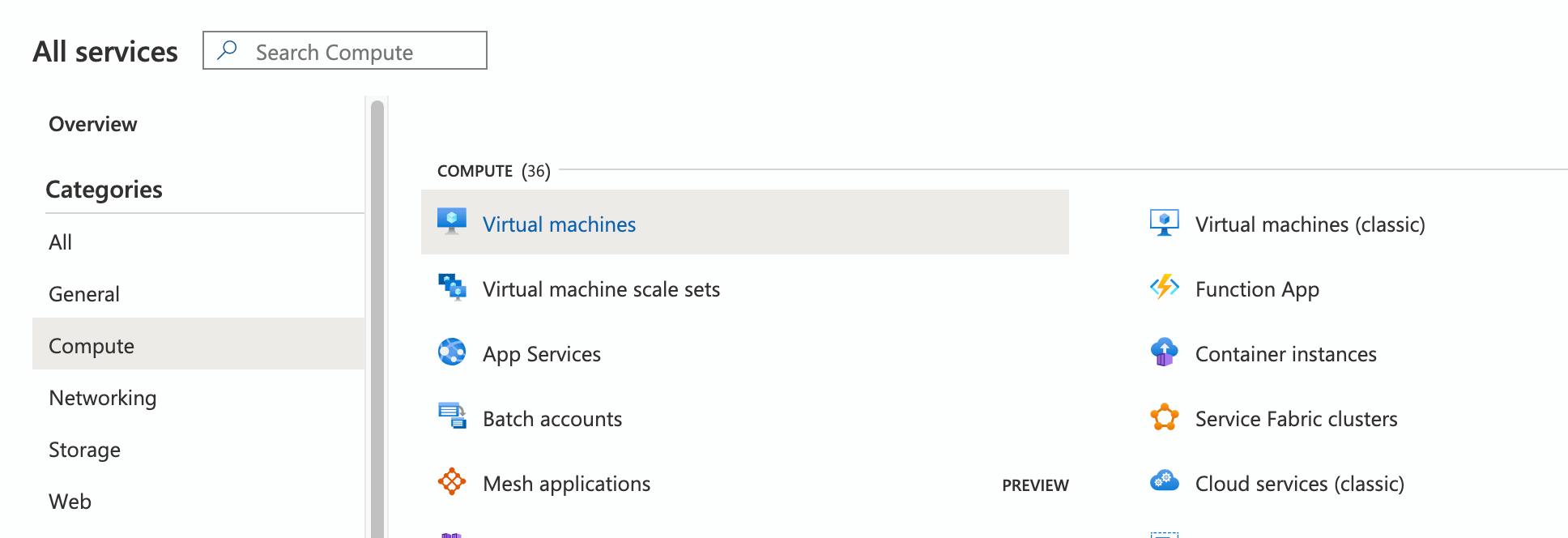Select the General category
1568x538 pixels.
point(84,294)
